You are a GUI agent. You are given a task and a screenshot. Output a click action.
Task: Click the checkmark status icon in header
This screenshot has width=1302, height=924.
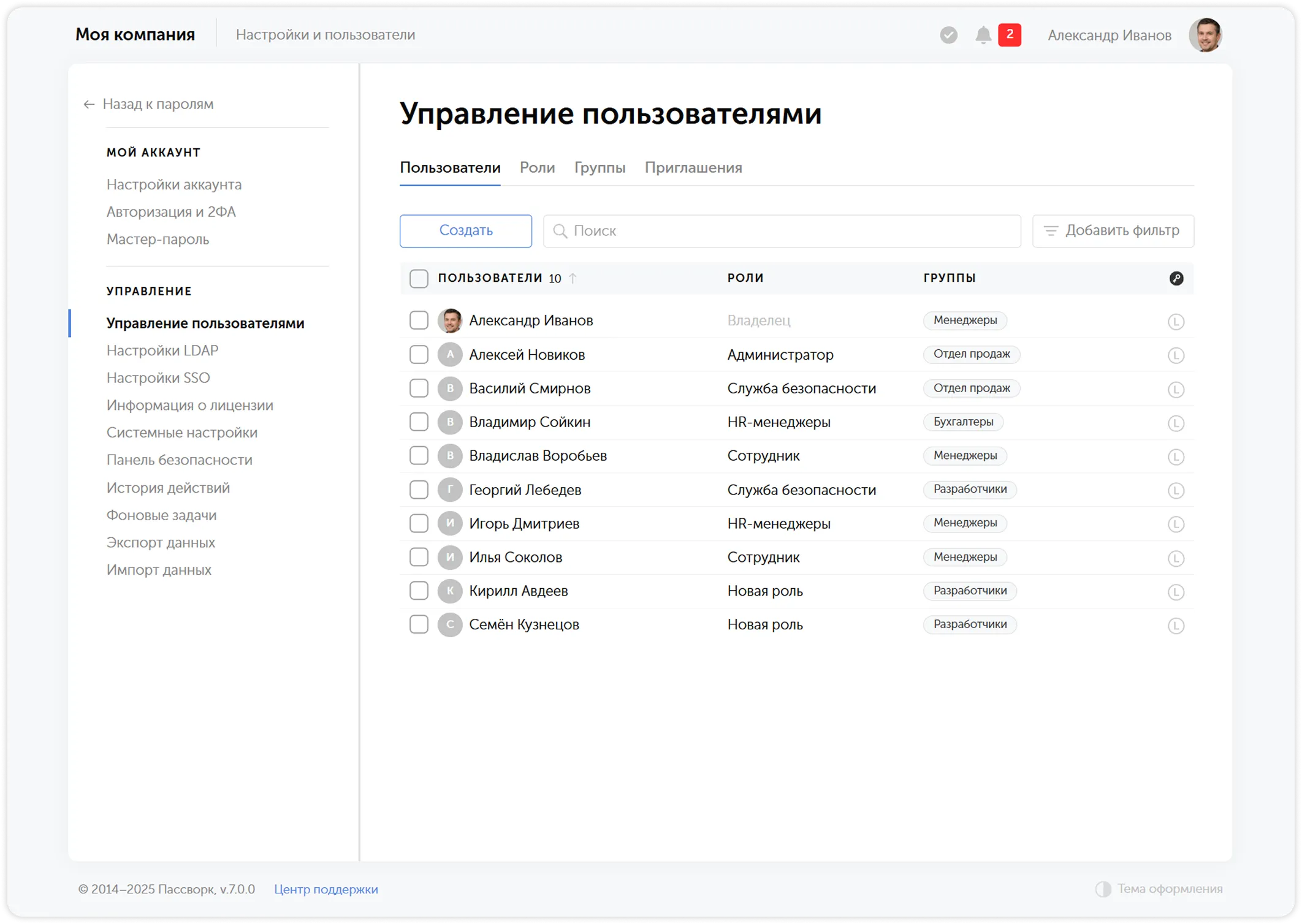948,35
